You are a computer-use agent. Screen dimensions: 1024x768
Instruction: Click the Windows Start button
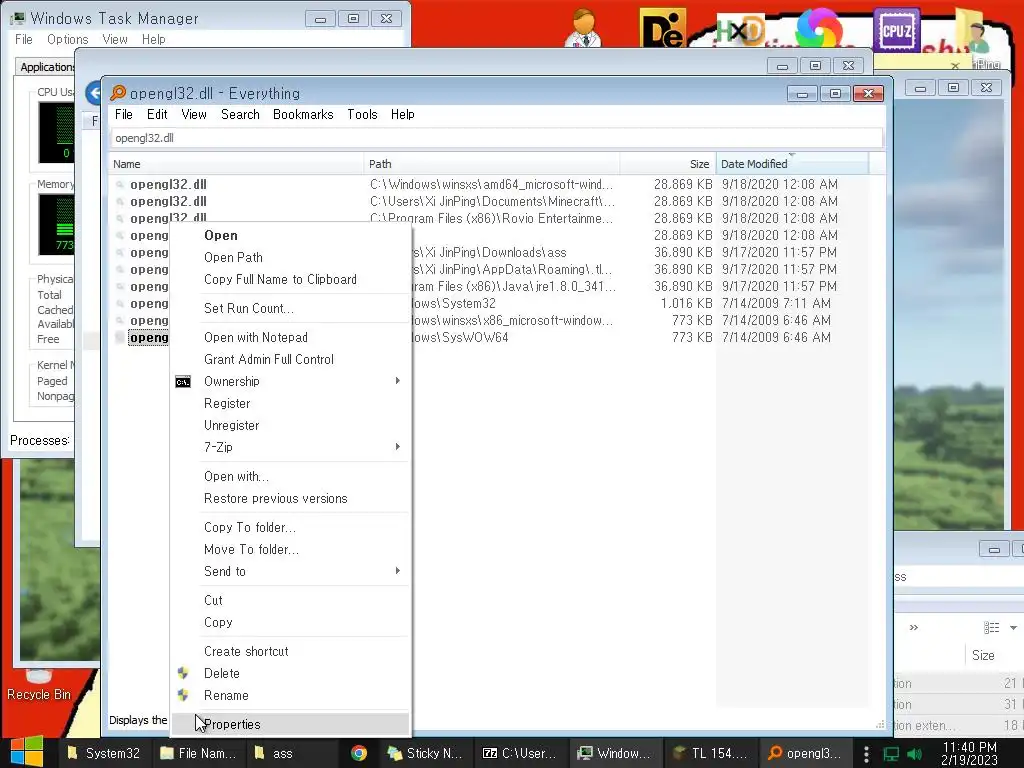click(x=26, y=752)
